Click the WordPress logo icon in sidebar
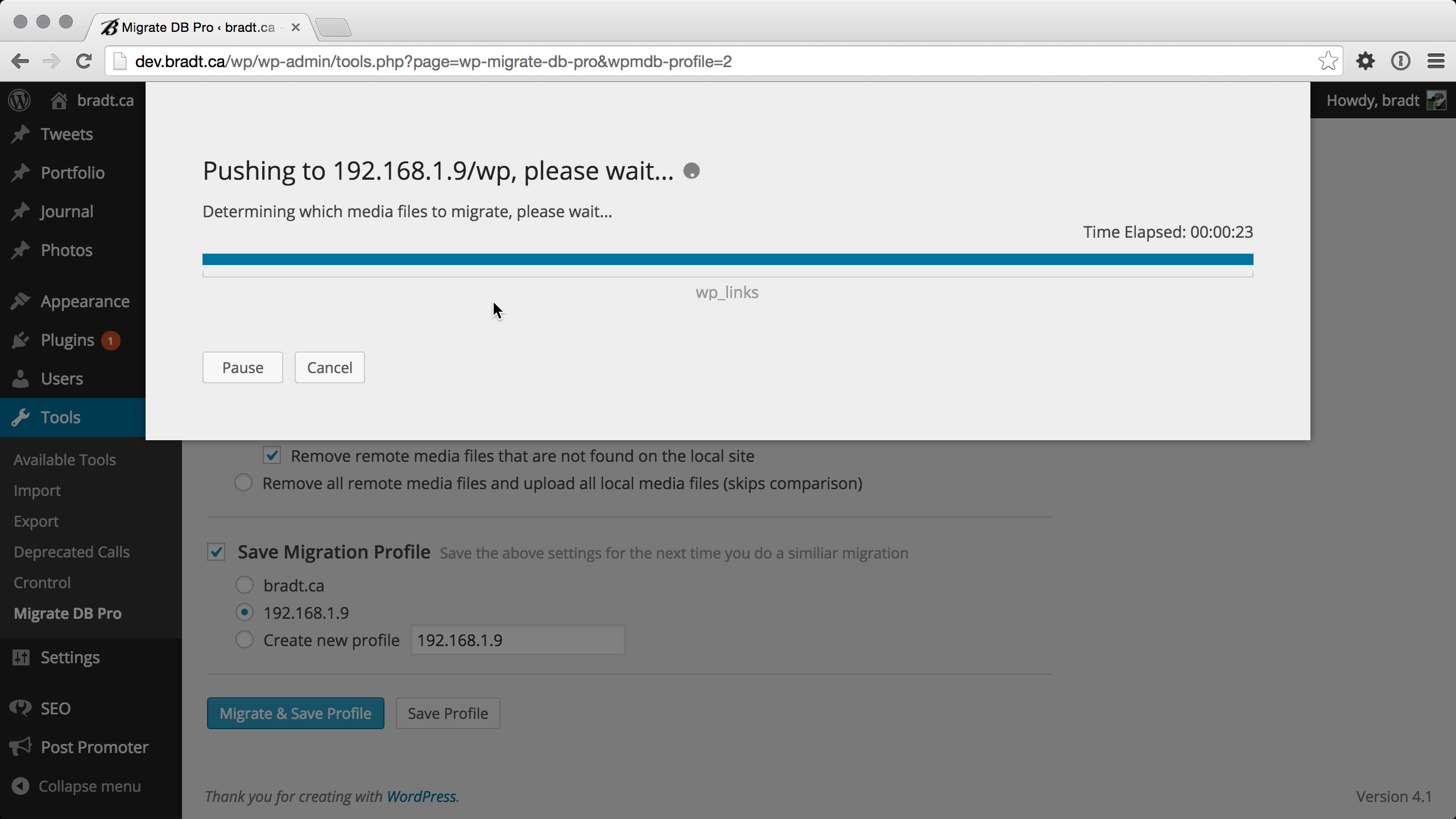1456x819 pixels. coord(19,99)
